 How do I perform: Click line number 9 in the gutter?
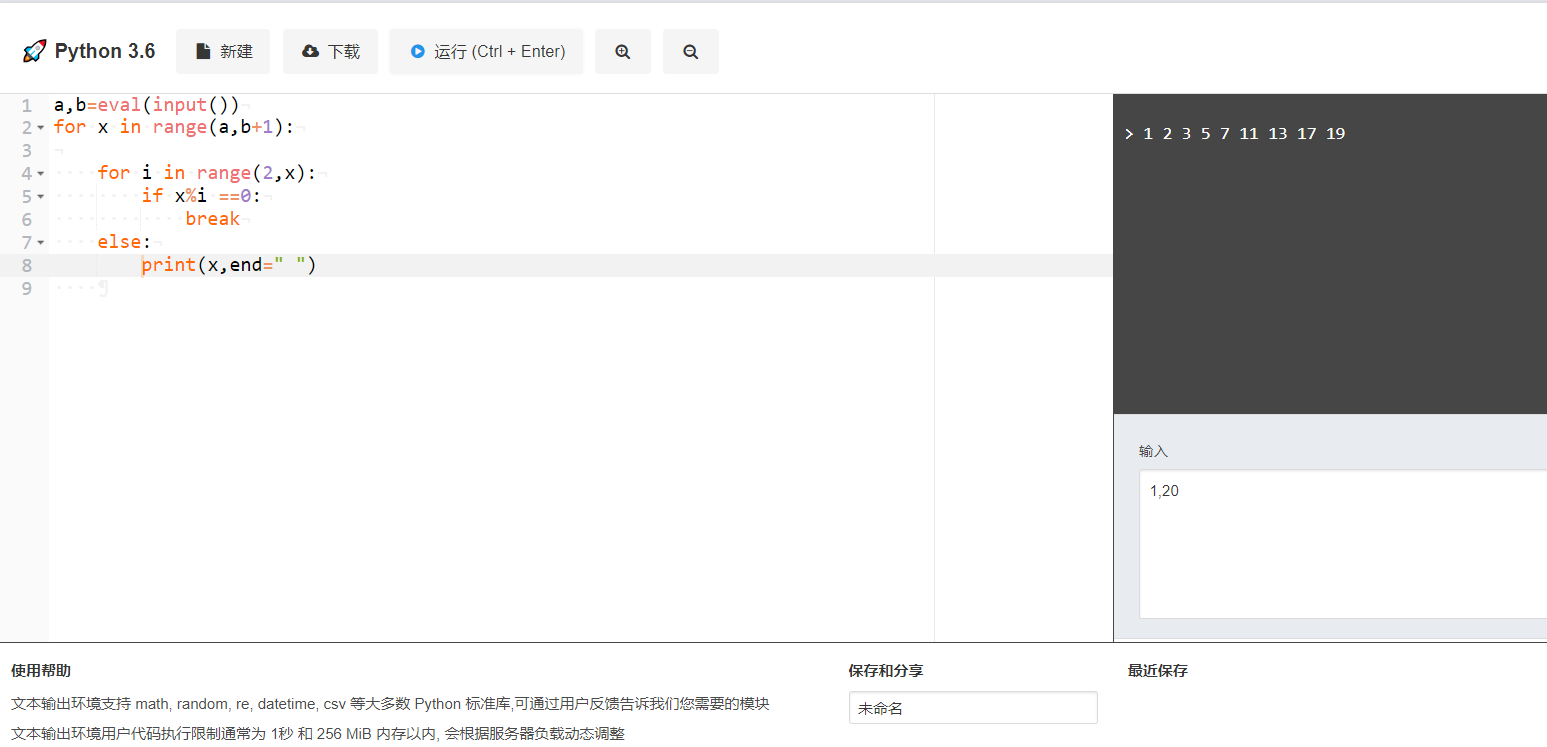(26, 288)
